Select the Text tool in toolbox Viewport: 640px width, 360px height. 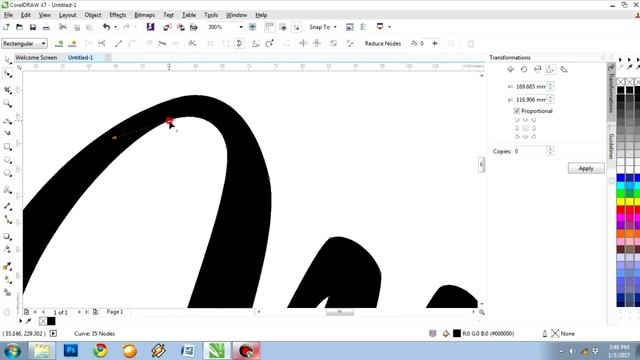click(x=7, y=190)
